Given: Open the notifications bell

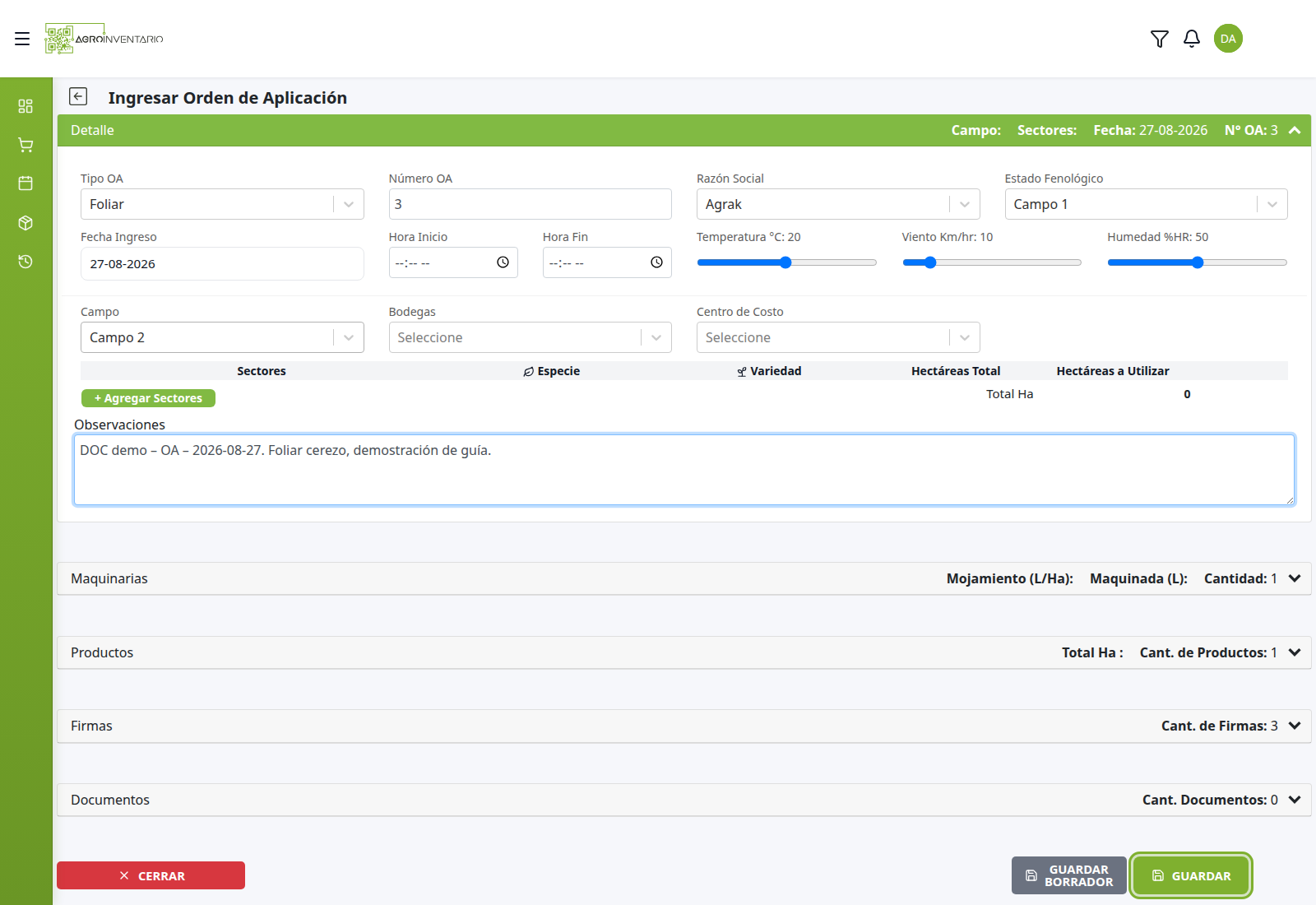Looking at the screenshot, I should [x=1192, y=39].
